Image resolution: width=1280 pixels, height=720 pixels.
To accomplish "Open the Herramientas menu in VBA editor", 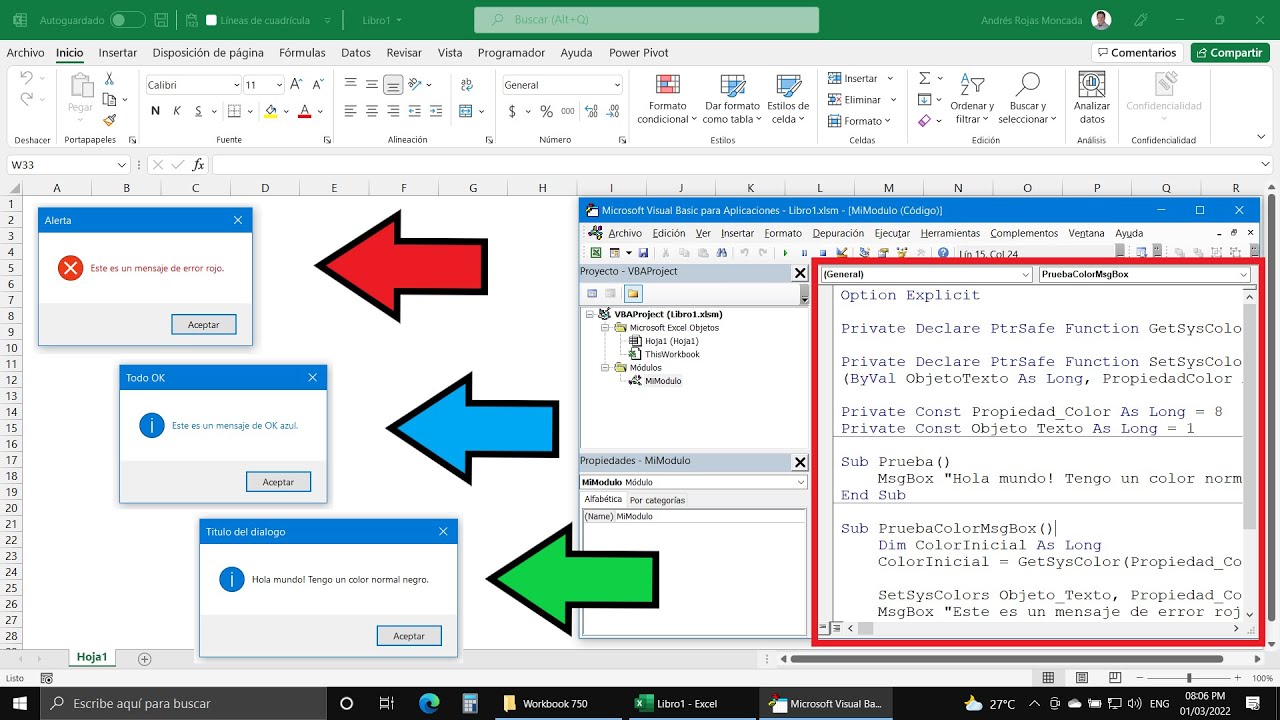I will pos(950,233).
